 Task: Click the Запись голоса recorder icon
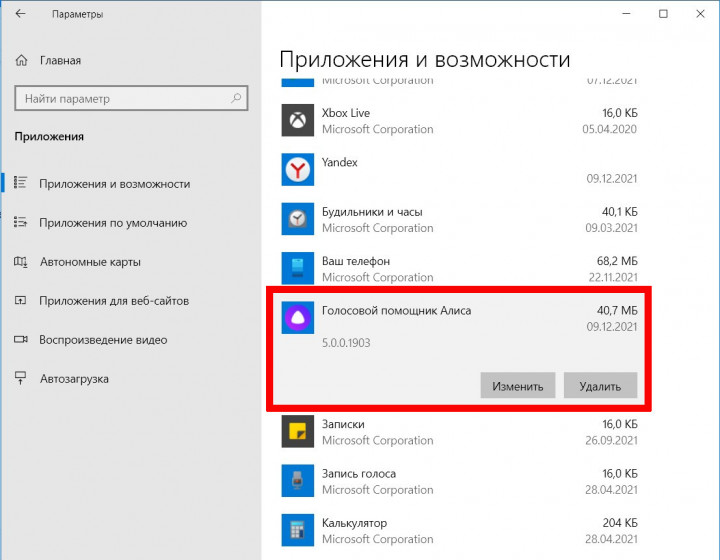(297, 482)
